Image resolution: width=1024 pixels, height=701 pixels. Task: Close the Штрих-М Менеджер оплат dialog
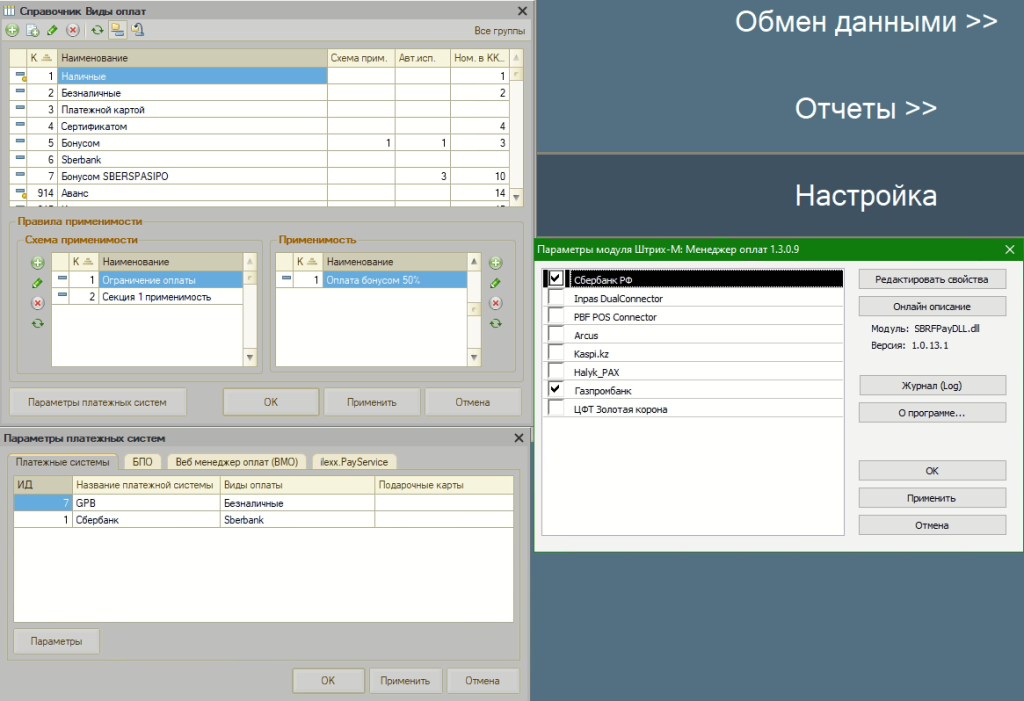[x=1010, y=250]
